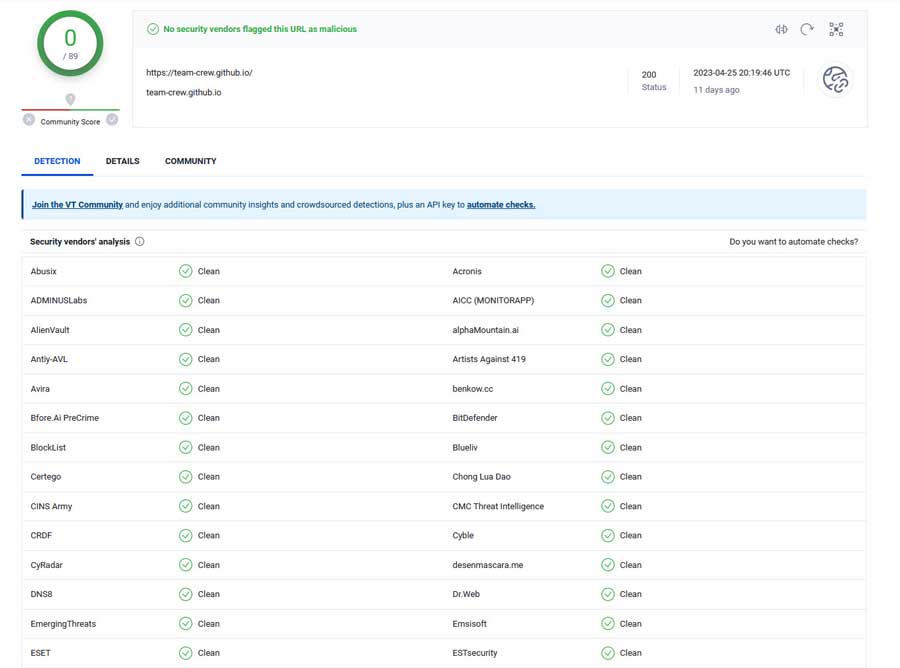Viewport: 900px width, 668px height.
Task: Click the reanalyze refresh icon
Action: click(807, 29)
